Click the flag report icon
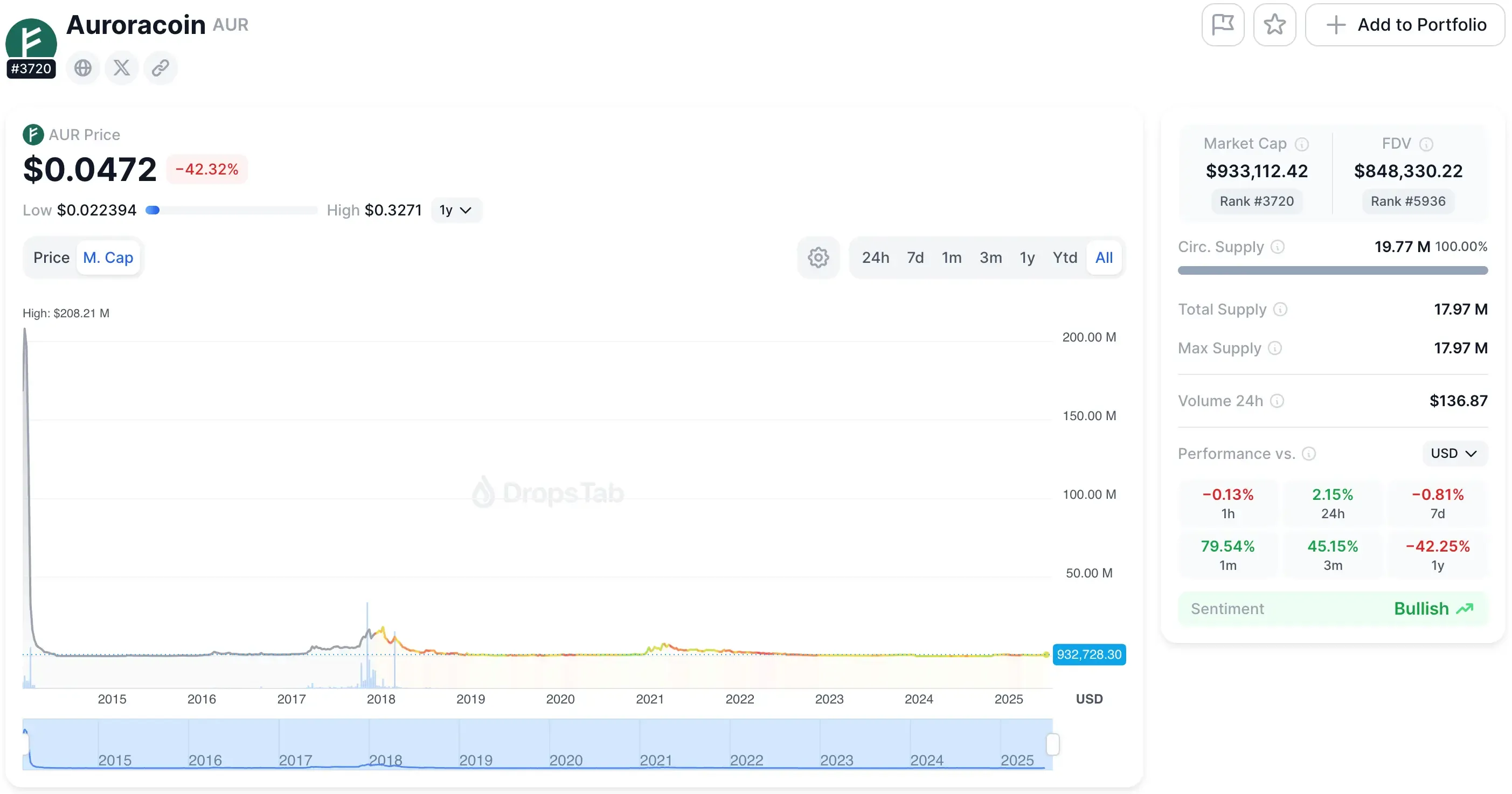Viewport: 1512px width, 794px height. point(1223,25)
